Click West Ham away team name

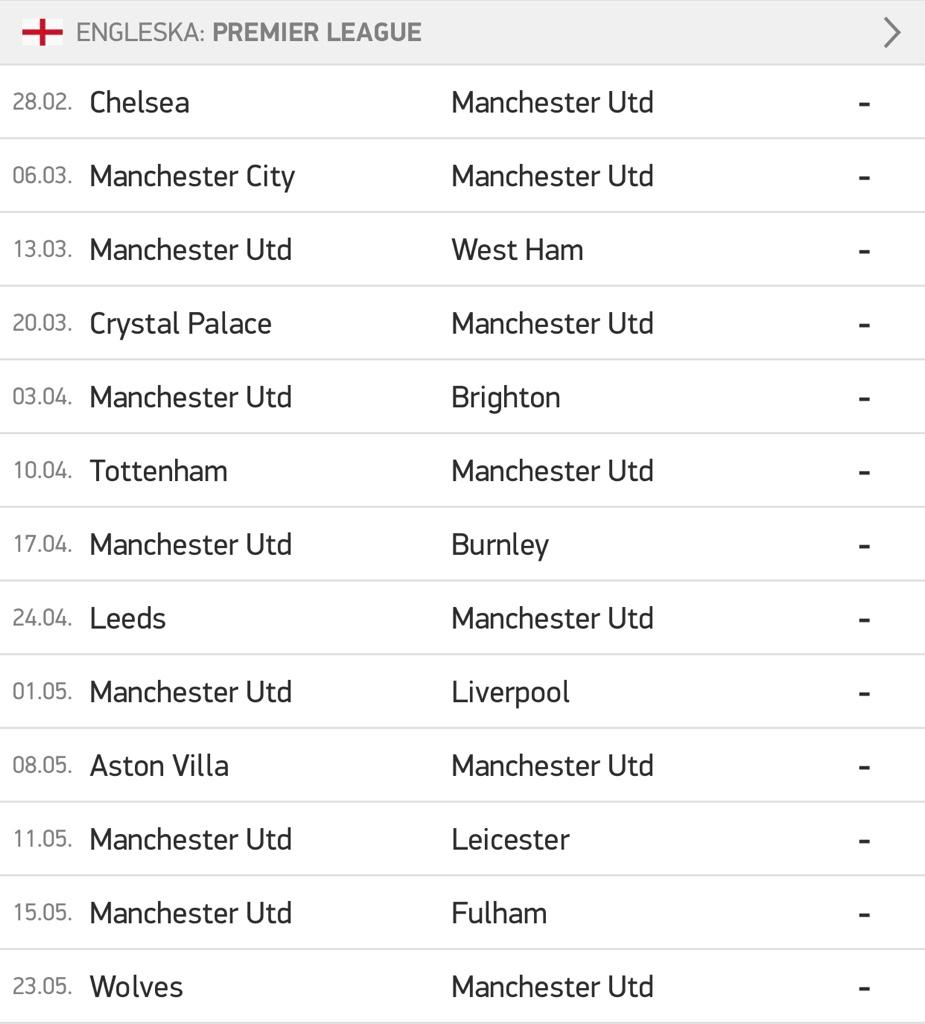(517, 250)
